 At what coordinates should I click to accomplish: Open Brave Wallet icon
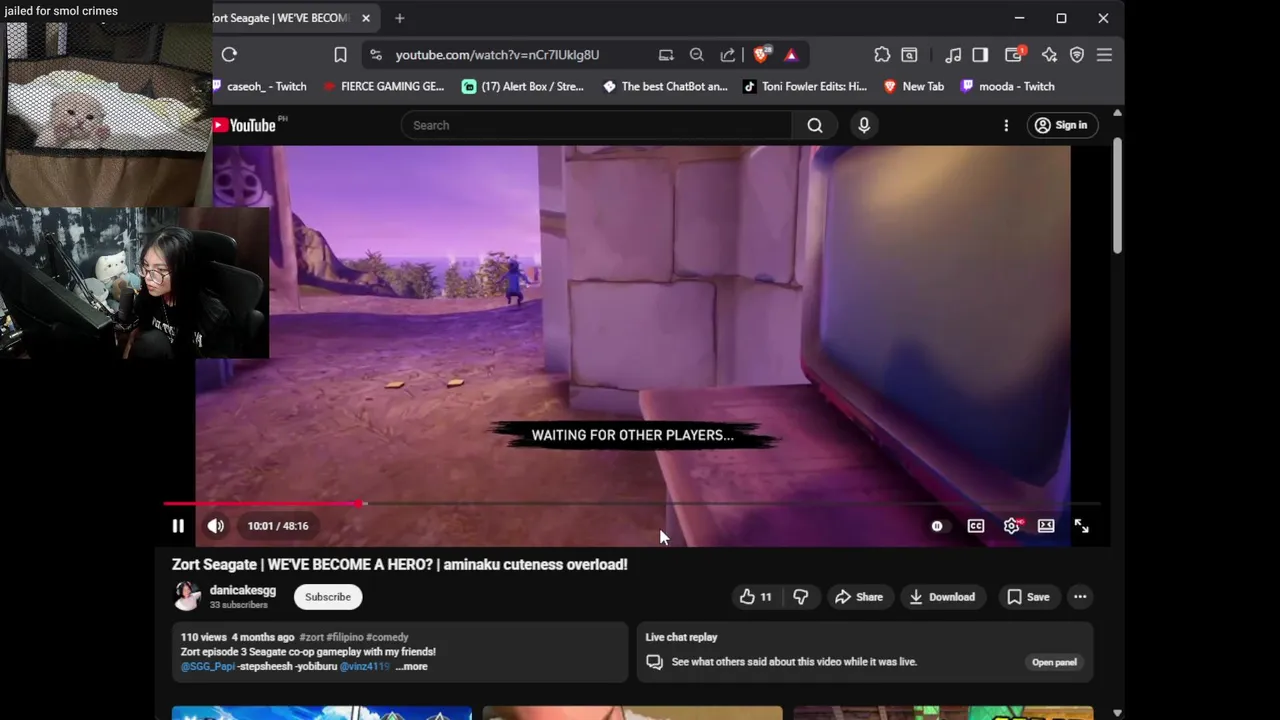click(1014, 55)
